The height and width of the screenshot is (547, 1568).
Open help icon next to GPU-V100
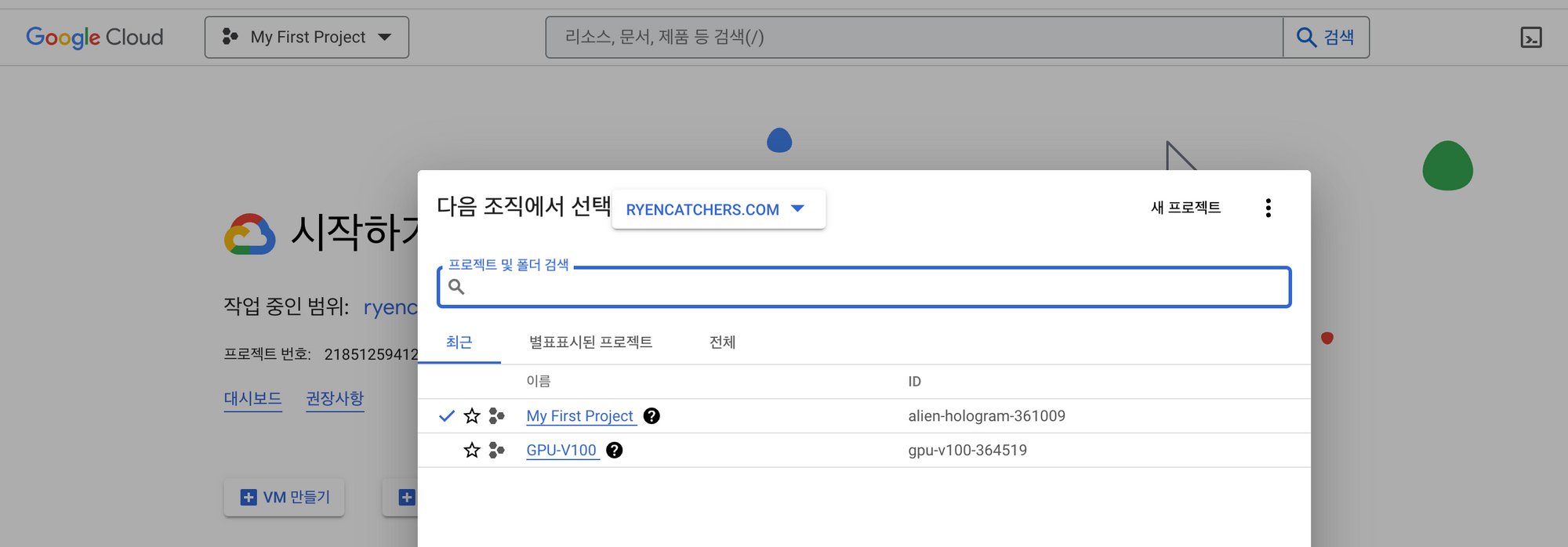tap(615, 451)
